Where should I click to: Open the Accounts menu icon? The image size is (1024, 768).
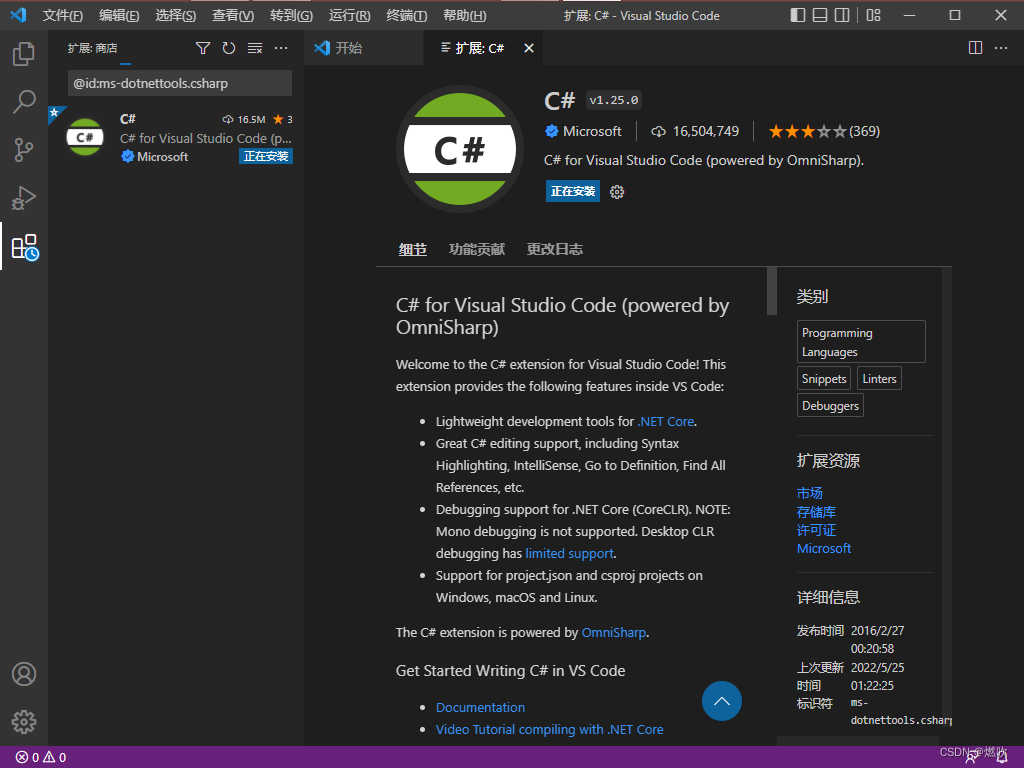click(x=24, y=674)
